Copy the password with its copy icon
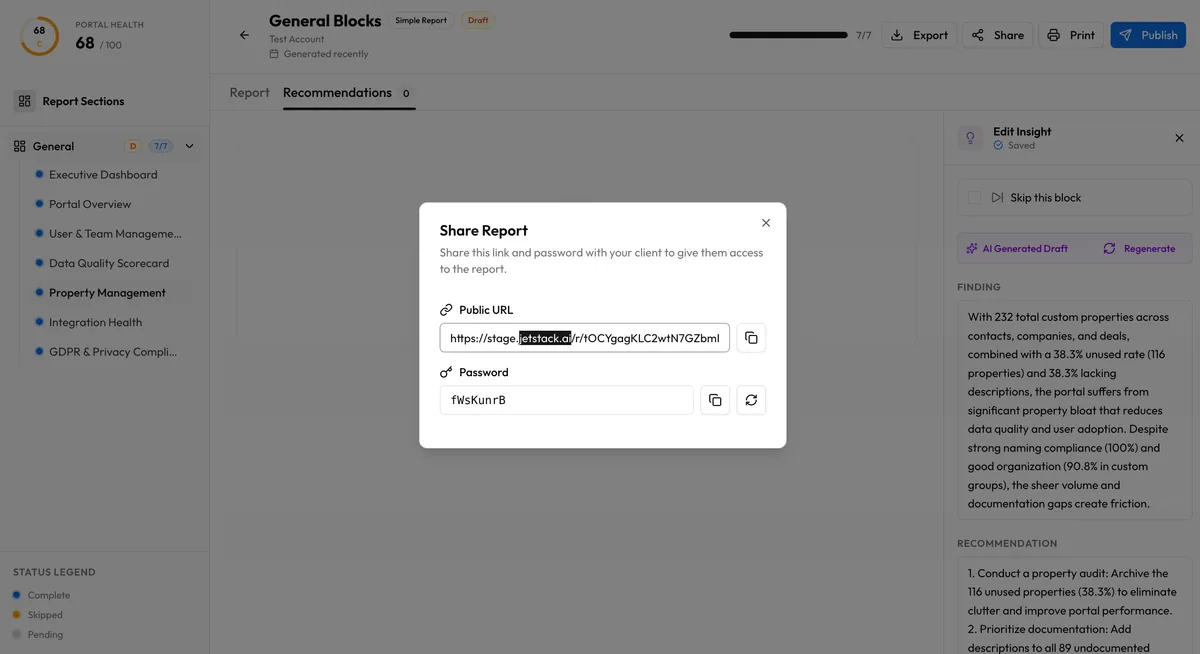Image resolution: width=1200 pixels, height=654 pixels. [715, 400]
